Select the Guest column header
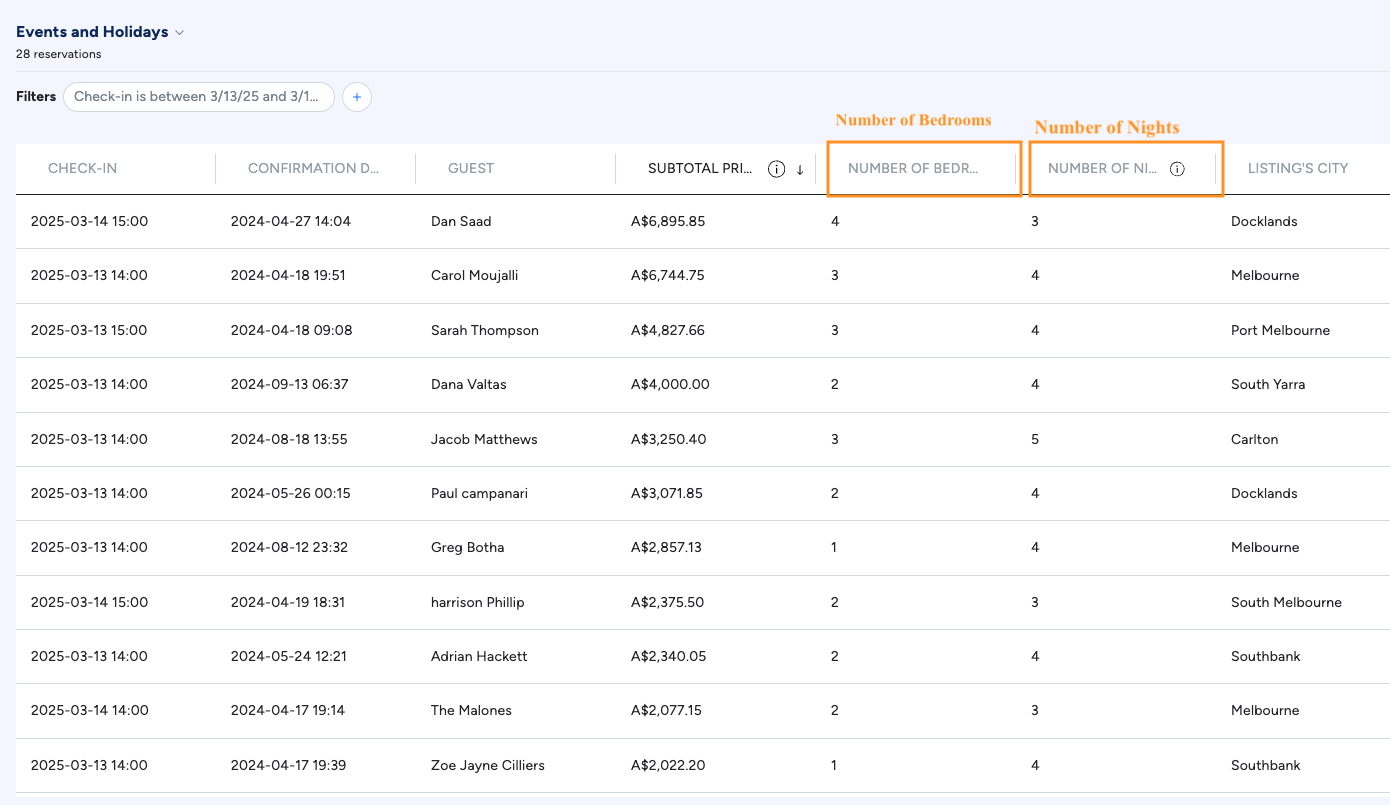This screenshot has height=805, width=1390. click(x=471, y=168)
